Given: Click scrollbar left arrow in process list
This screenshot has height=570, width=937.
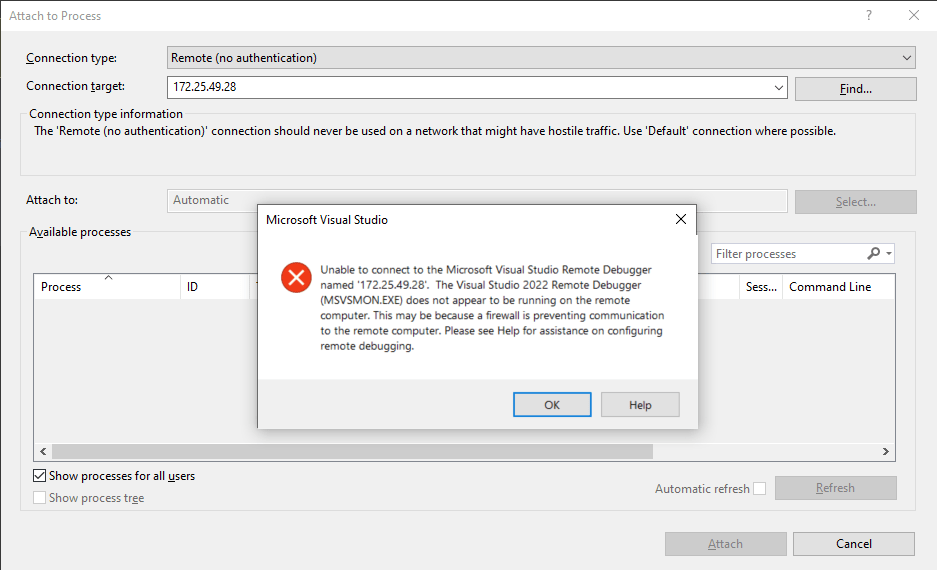Looking at the screenshot, I should pyautogui.click(x=42, y=452).
